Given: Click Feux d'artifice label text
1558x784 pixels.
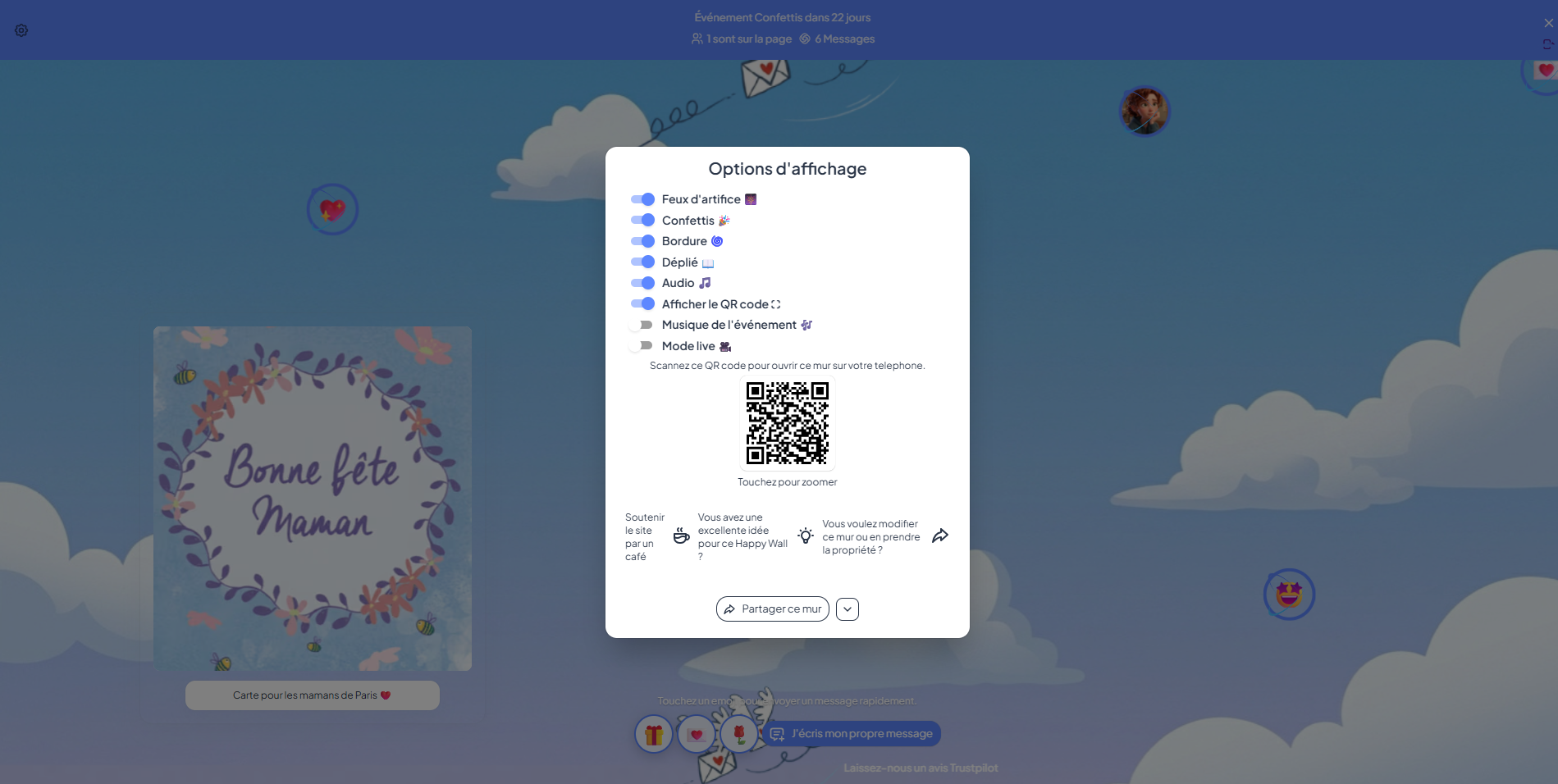Looking at the screenshot, I should [701, 199].
